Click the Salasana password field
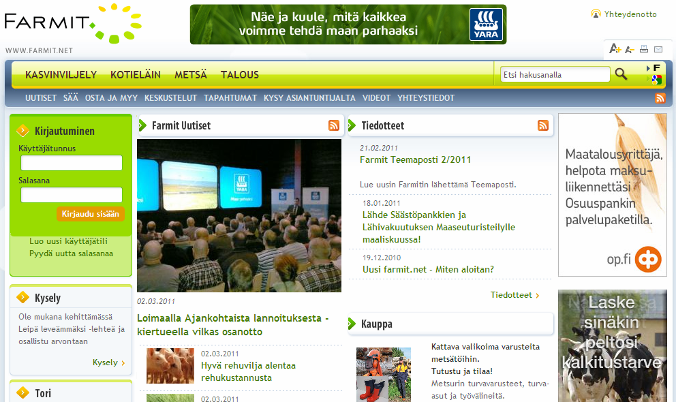The height and width of the screenshot is (402, 676). pos(72,195)
